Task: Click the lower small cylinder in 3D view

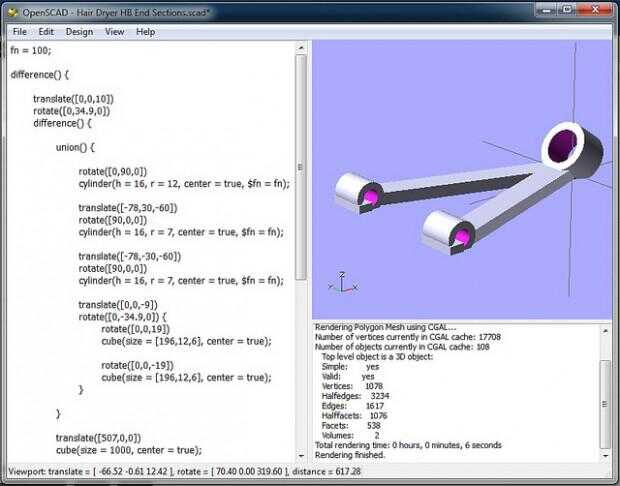Action: point(447,233)
